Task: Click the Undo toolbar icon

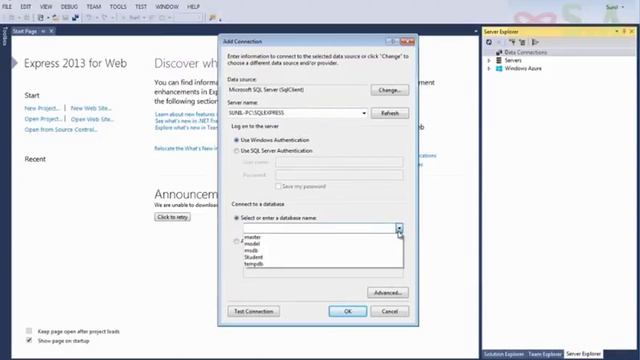Action: tap(89, 18)
